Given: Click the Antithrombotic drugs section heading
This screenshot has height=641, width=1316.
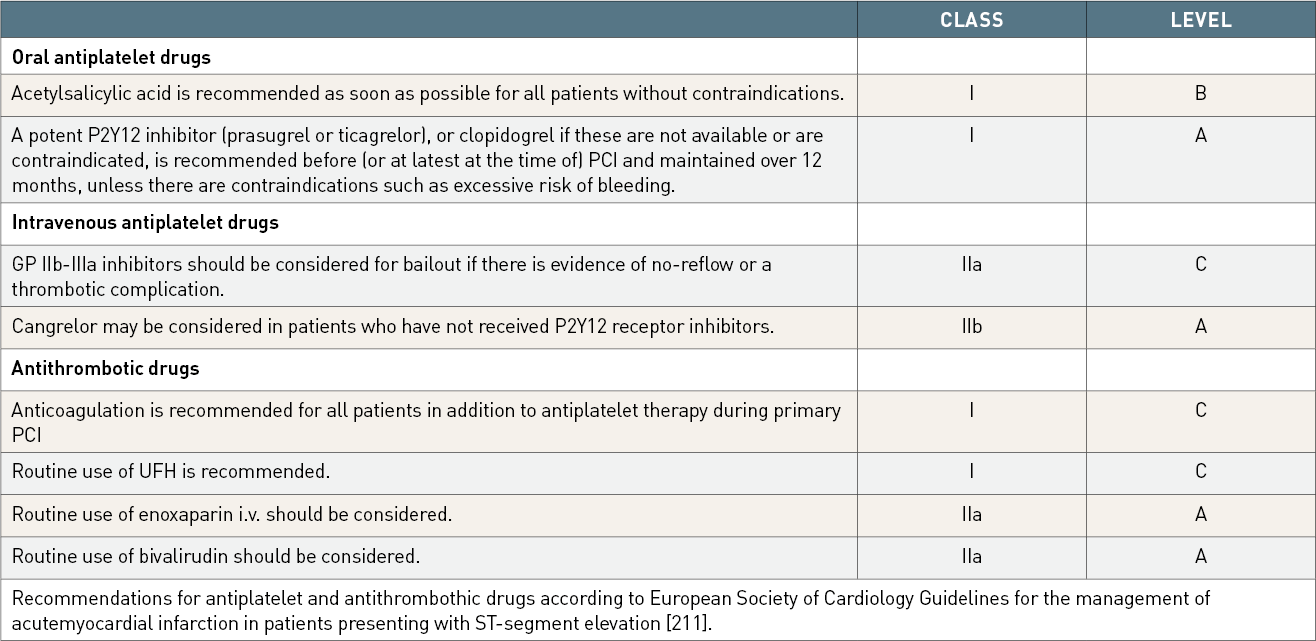Looking at the screenshot, I should pos(105,368).
